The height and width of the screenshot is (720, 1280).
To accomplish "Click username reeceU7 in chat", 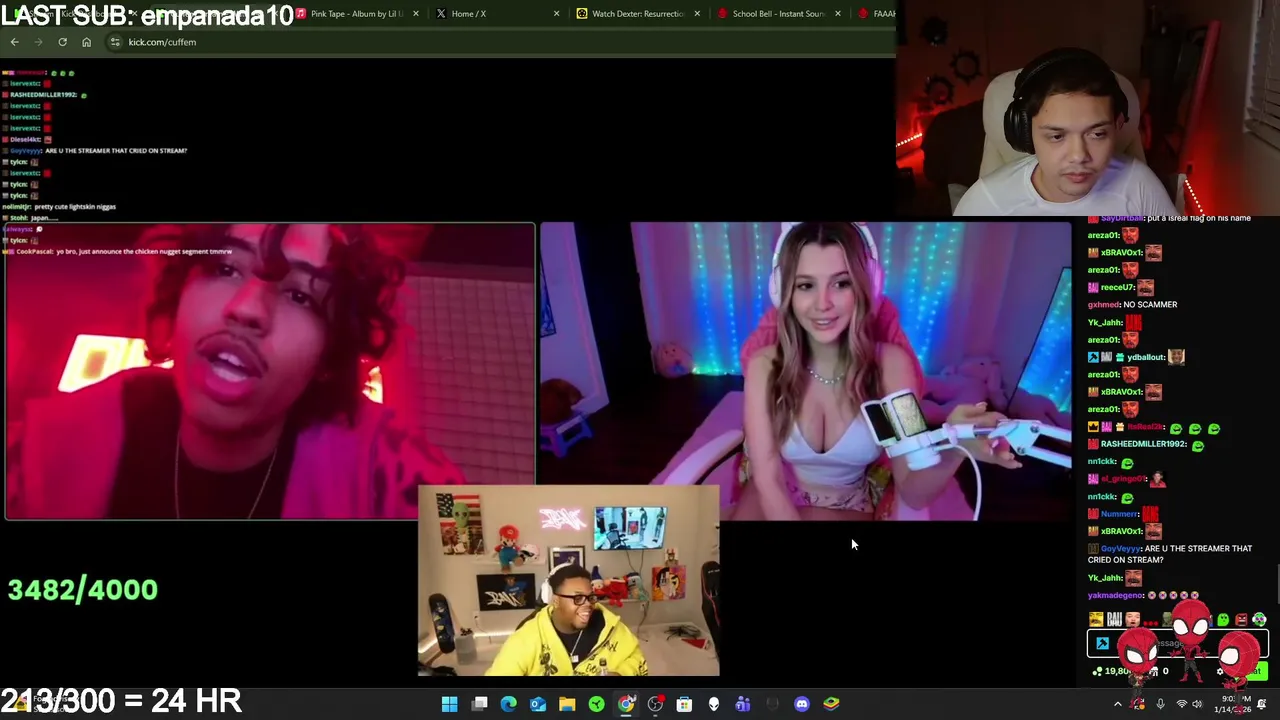I will (x=1117, y=287).
